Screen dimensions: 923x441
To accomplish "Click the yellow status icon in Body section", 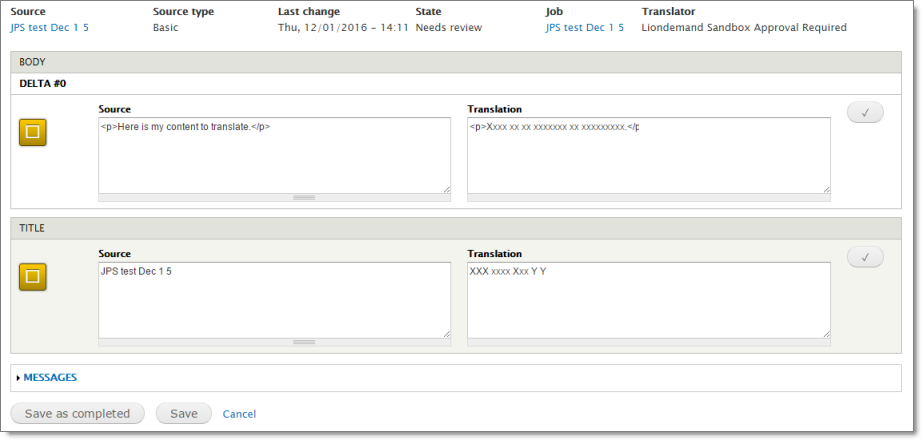I will click(33, 131).
